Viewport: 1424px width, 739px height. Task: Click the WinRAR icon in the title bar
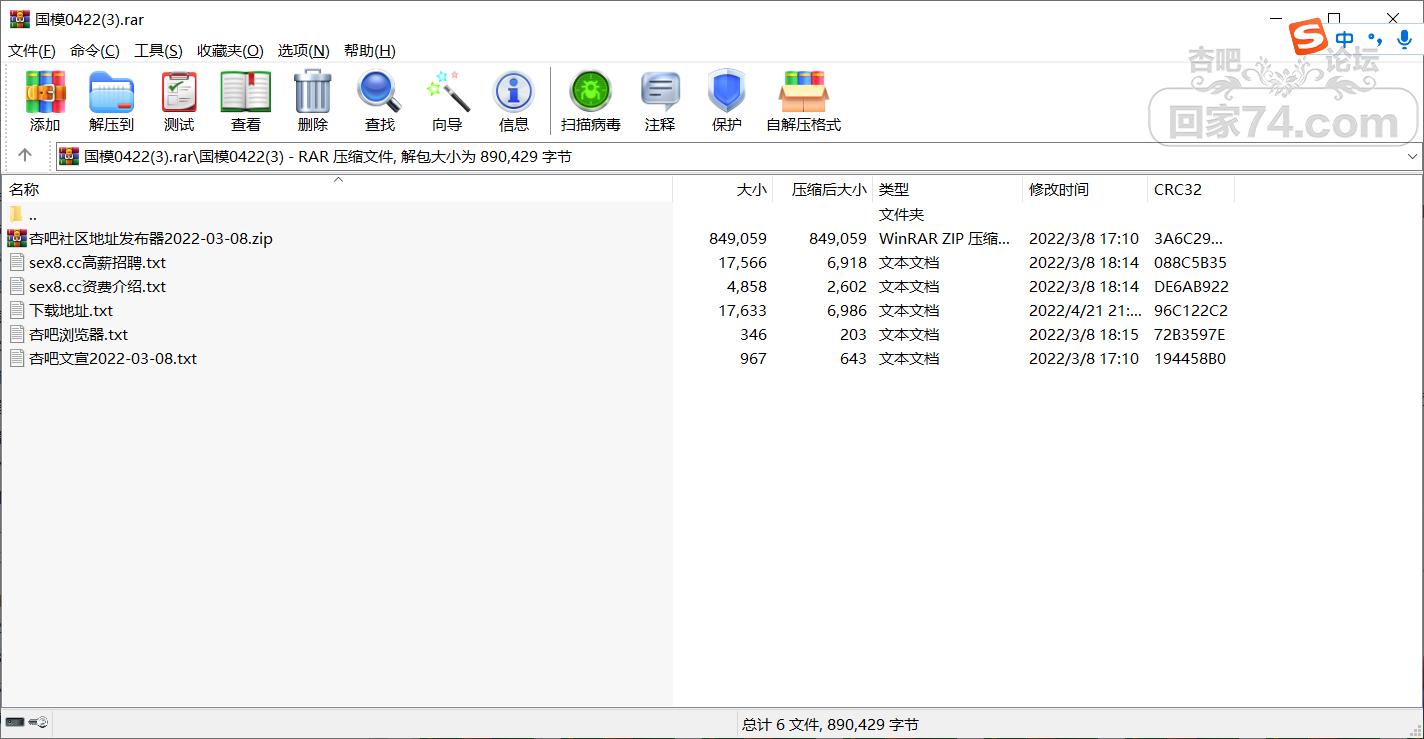19,19
